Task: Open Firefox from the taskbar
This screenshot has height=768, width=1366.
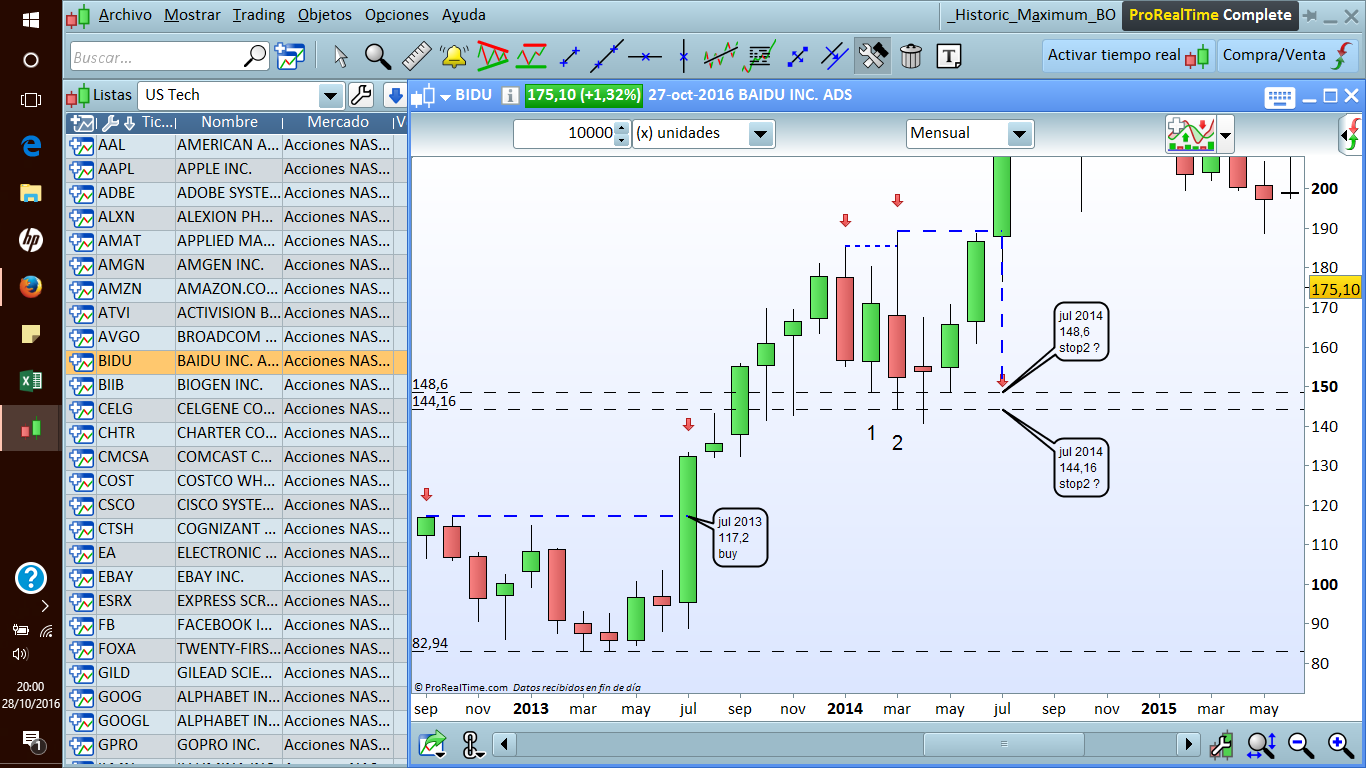Action: 30,287
